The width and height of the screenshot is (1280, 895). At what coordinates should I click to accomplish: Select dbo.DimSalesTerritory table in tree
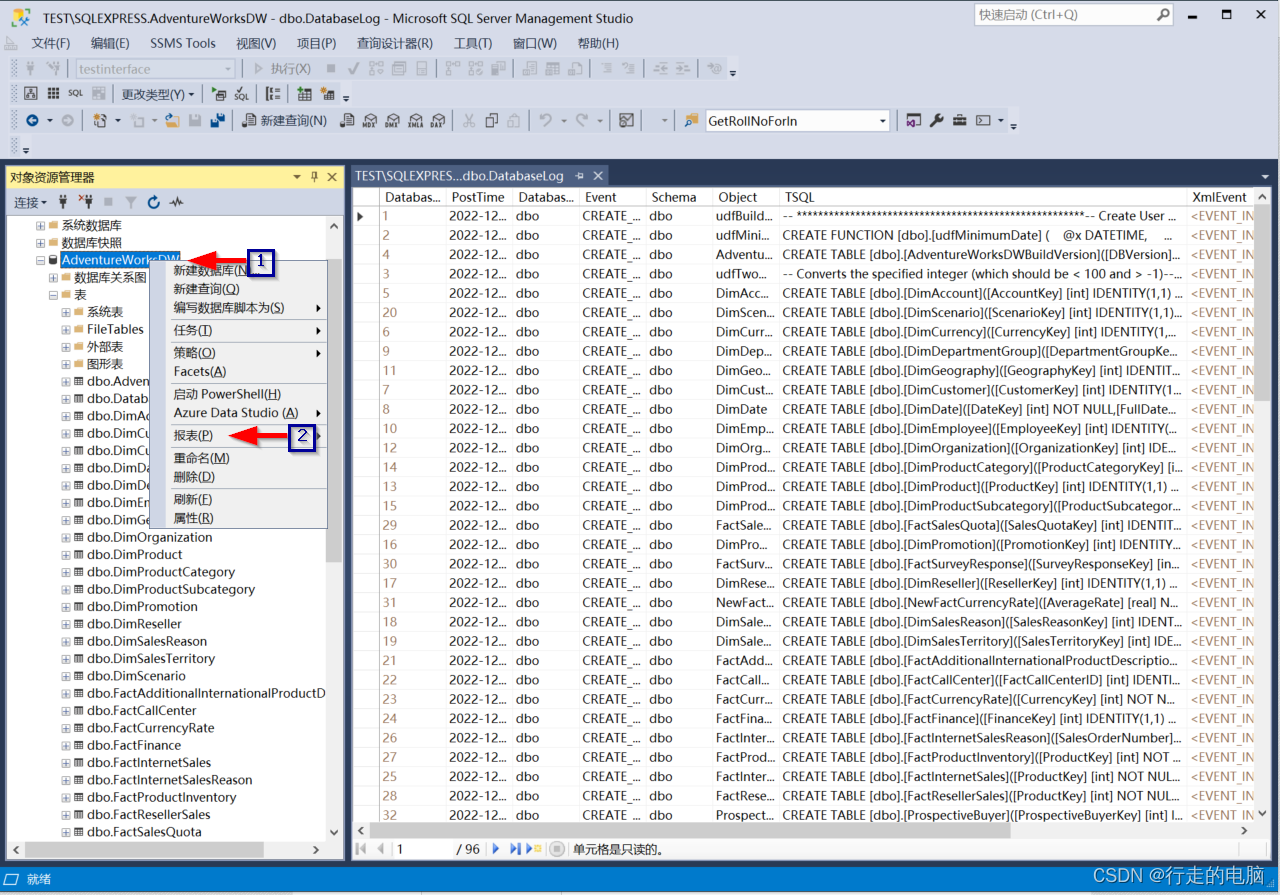tap(150, 658)
